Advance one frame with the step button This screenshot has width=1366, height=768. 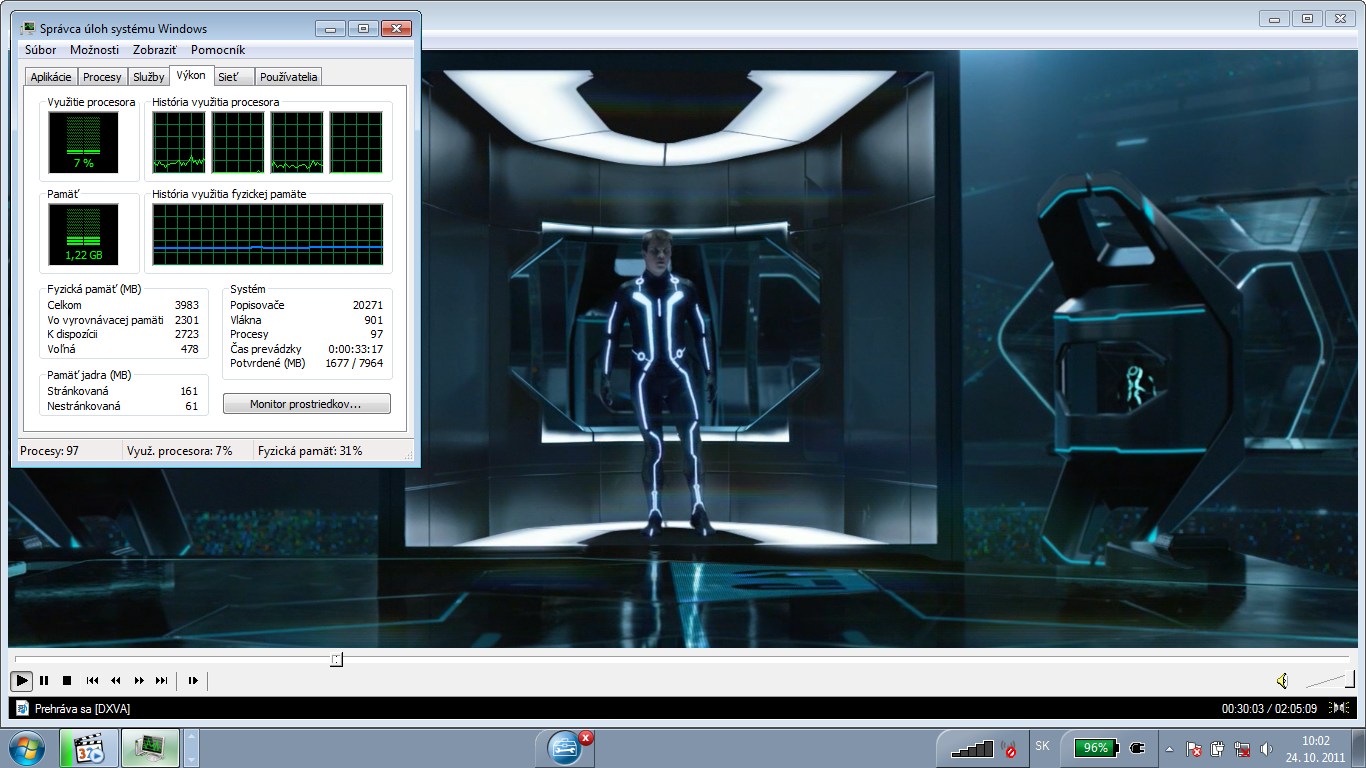tap(193, 681)
